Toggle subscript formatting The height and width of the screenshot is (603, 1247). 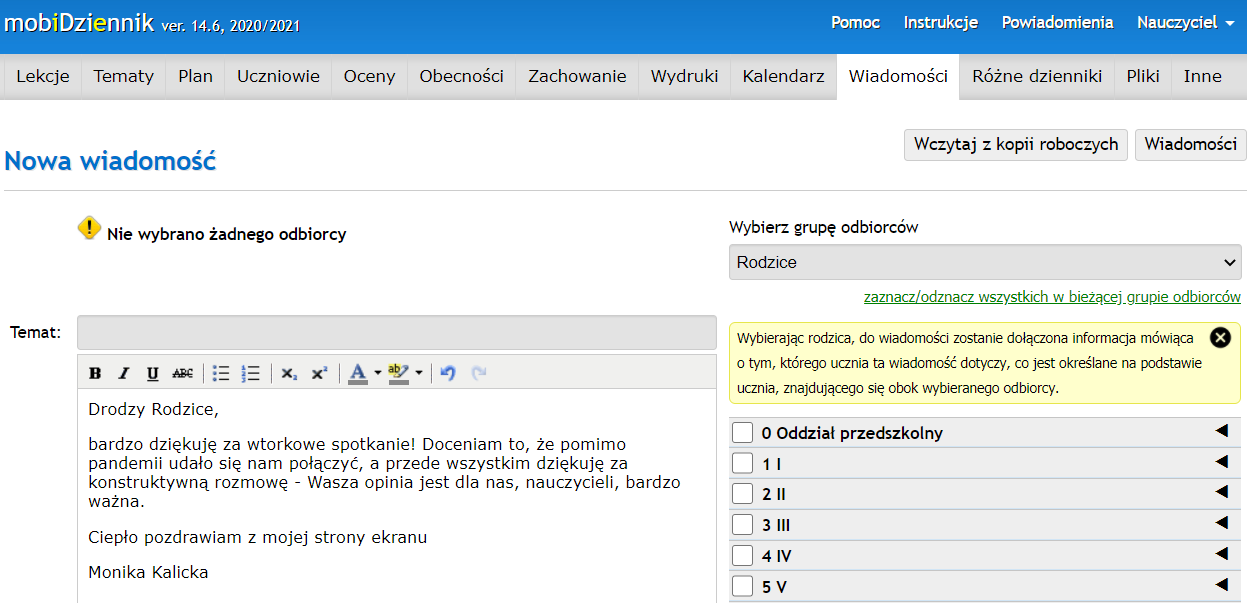point(289,373)
